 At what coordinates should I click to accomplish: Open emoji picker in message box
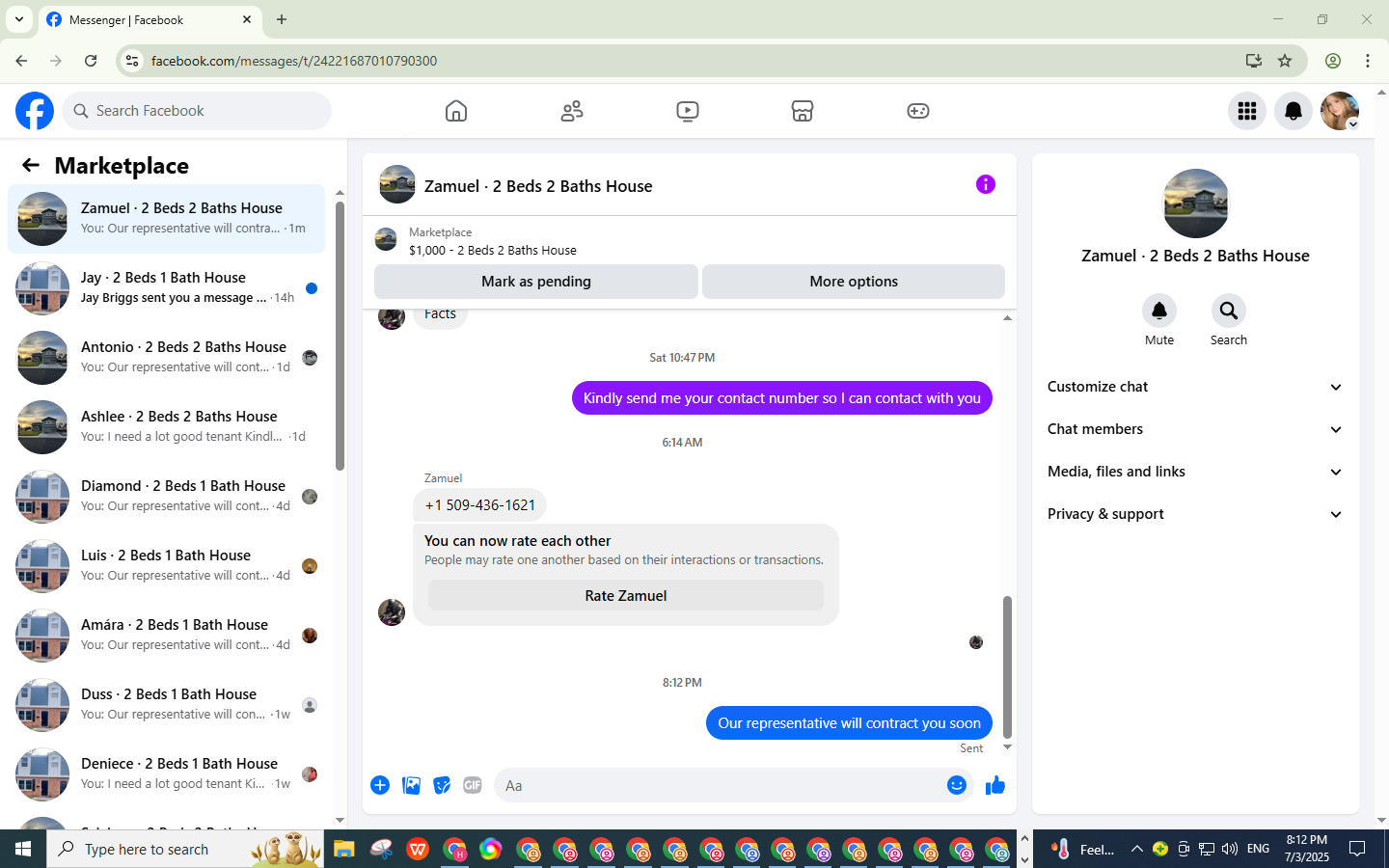click(957, 785)
